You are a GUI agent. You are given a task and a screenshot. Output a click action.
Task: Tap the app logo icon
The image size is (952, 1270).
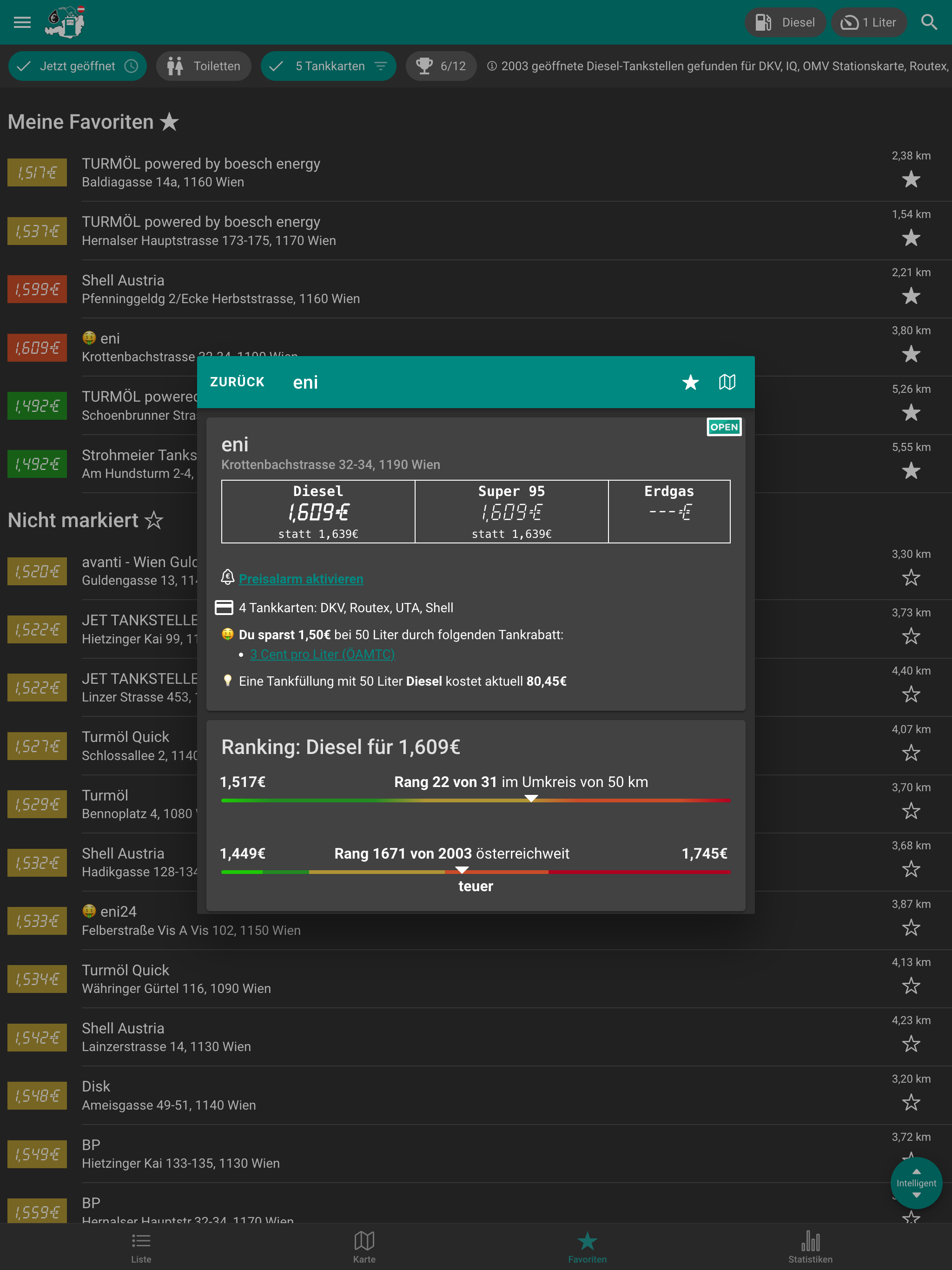66,22
